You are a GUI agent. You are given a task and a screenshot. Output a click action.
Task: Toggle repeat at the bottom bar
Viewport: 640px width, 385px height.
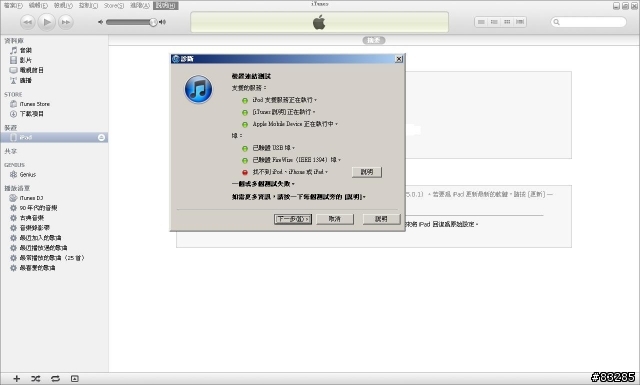[x=55, y=378]
